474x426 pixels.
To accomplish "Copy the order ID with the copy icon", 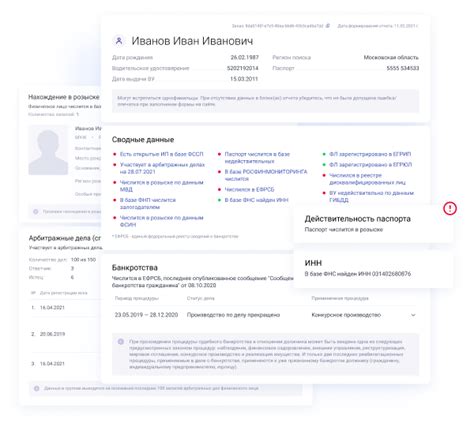I will click(x=328, y=26).
